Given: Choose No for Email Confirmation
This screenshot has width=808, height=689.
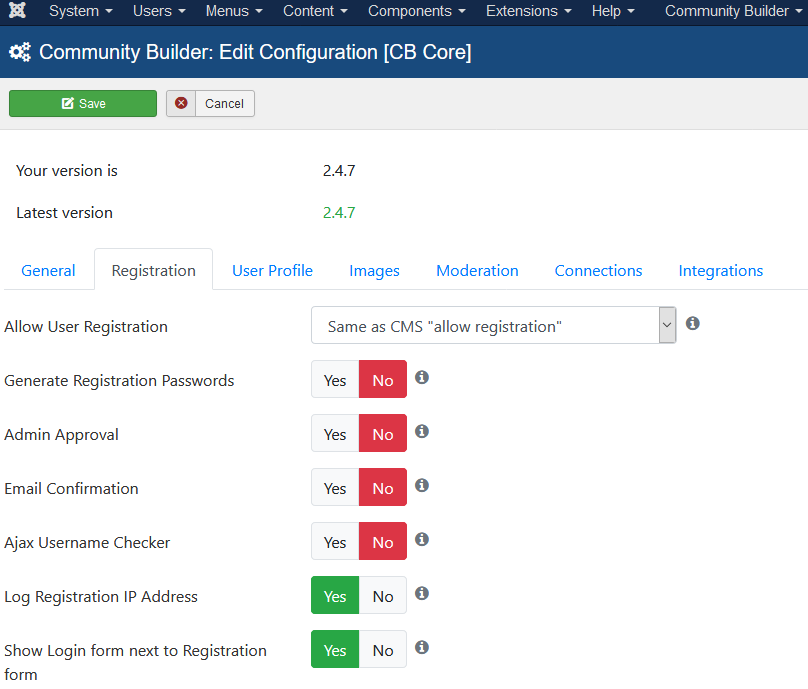Looking at the screenshot, I should [x=383, y=488].
